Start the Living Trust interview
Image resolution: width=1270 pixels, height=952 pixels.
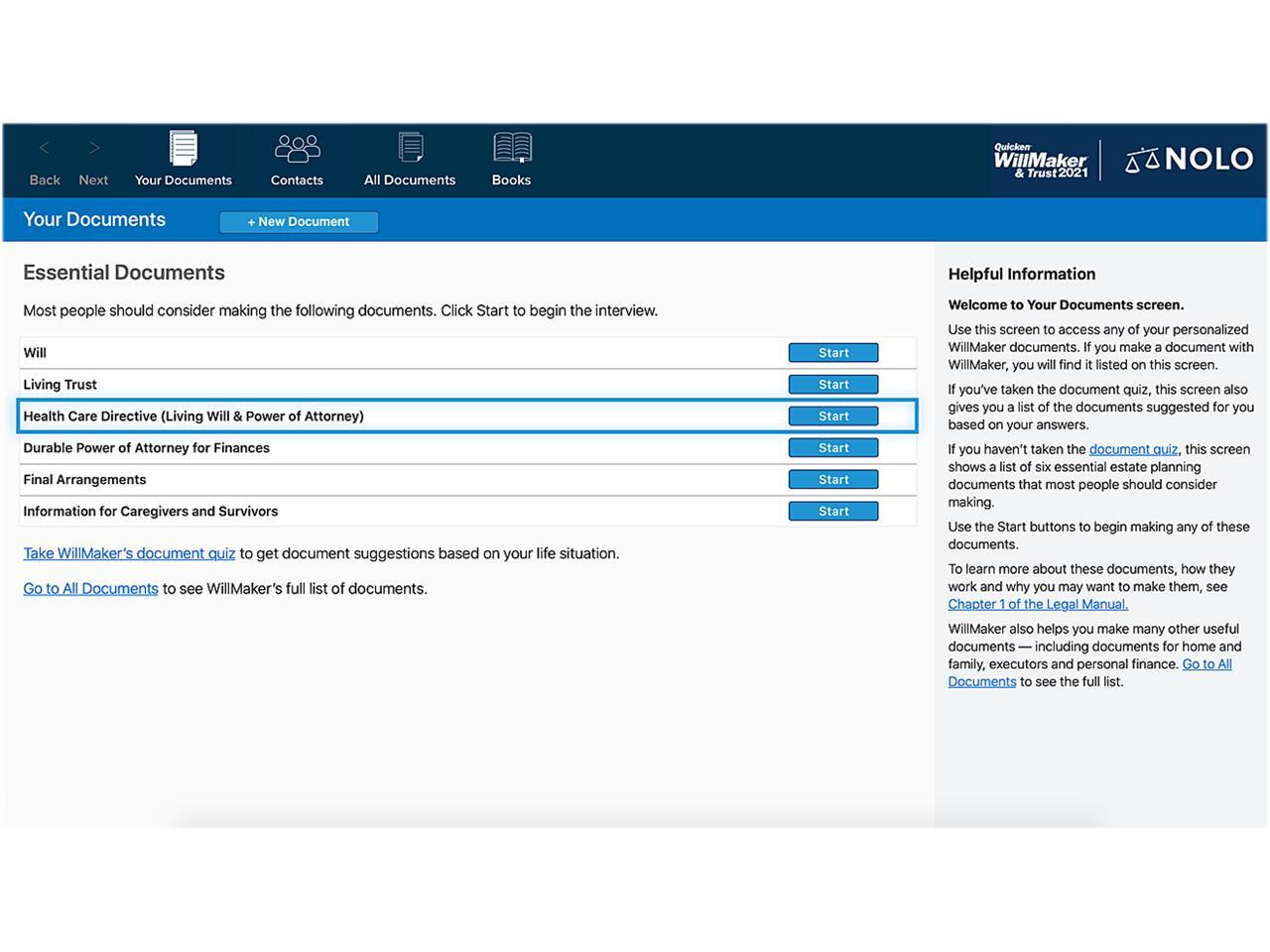832,384
